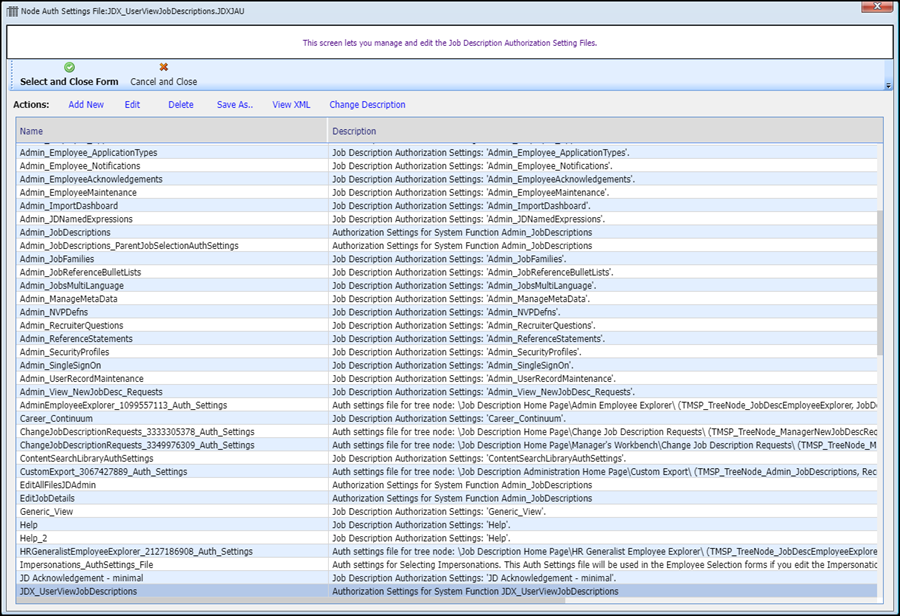Click the Add New action link
Image resolution: width=900 pixels, height=616 pixels.
pyautogui.click(x=86, y=104)
